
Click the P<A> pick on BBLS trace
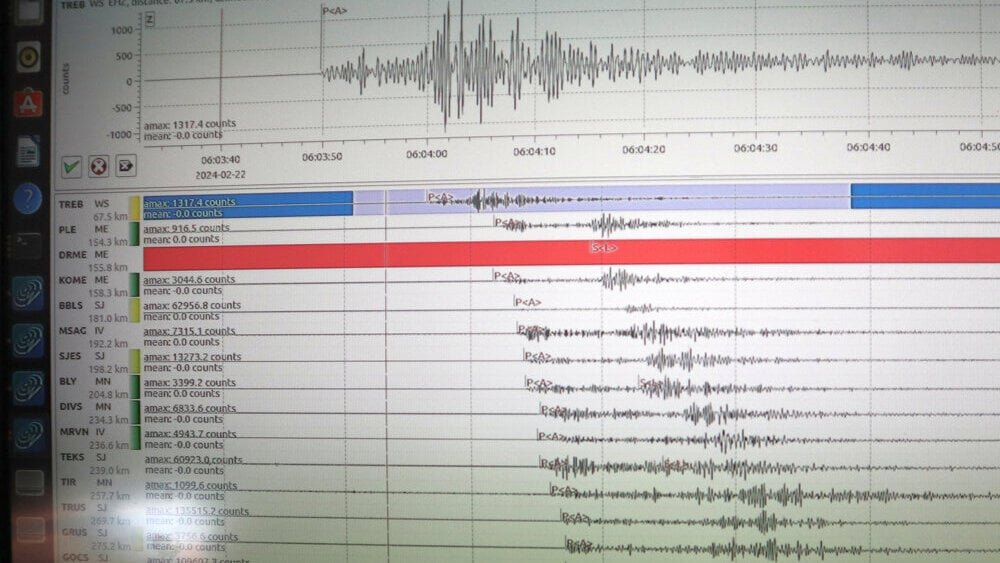tap(527, 302)
